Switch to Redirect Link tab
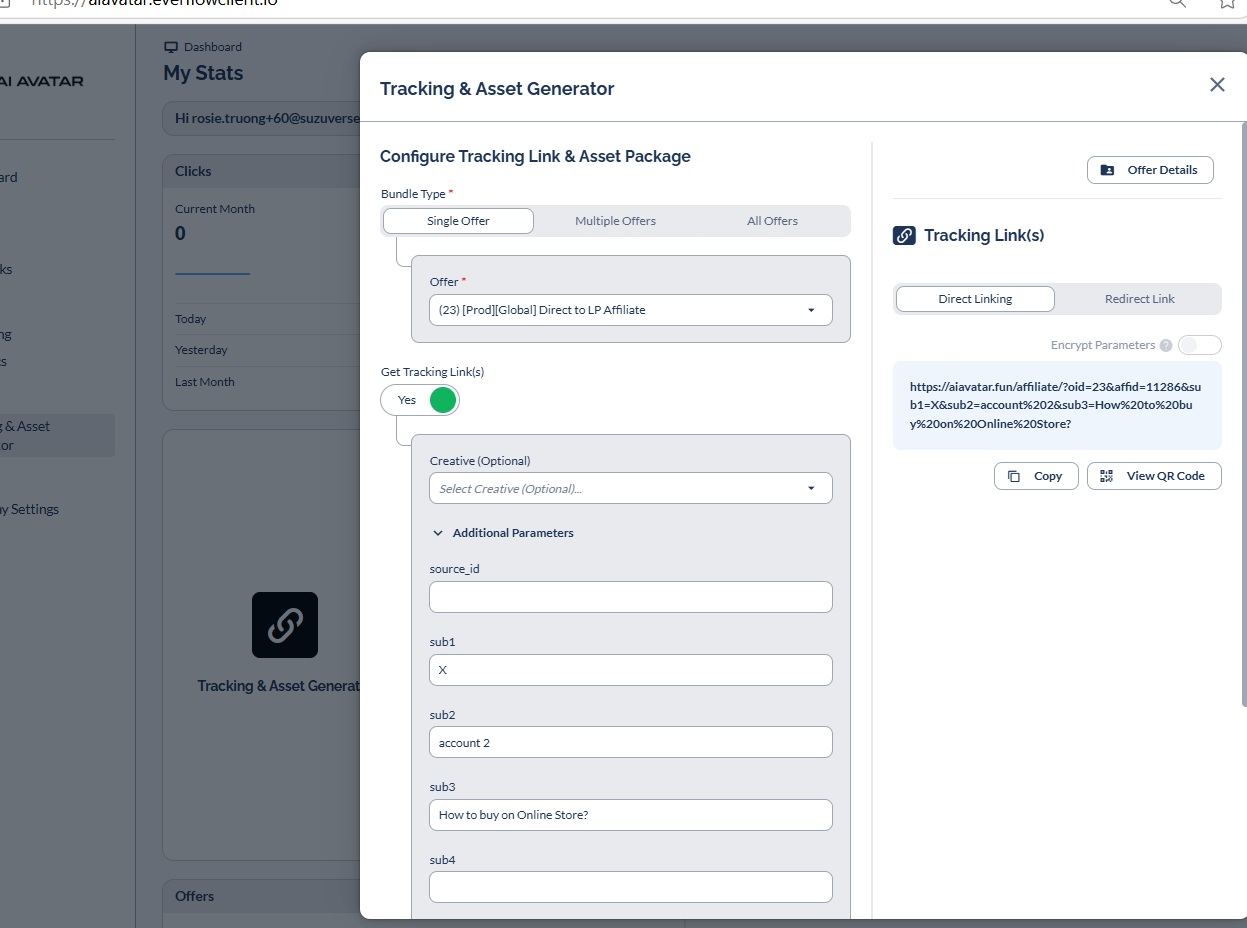 pos(1139,299)
